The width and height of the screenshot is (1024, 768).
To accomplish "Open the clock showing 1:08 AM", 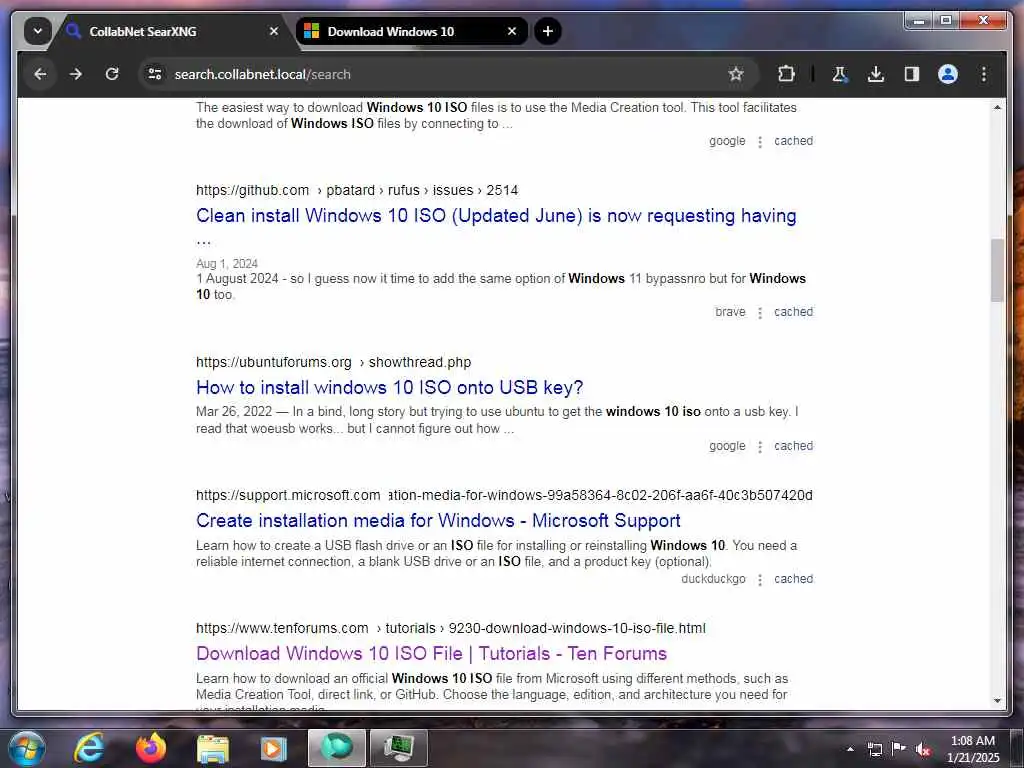I will pos(973,749).
